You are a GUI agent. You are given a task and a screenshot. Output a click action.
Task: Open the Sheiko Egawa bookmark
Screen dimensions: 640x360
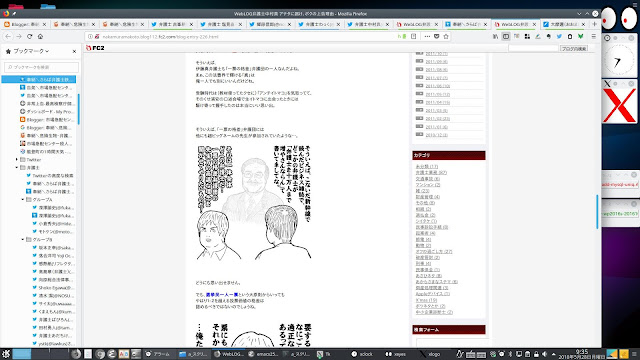pyautogui.click(x=53, y=288)
